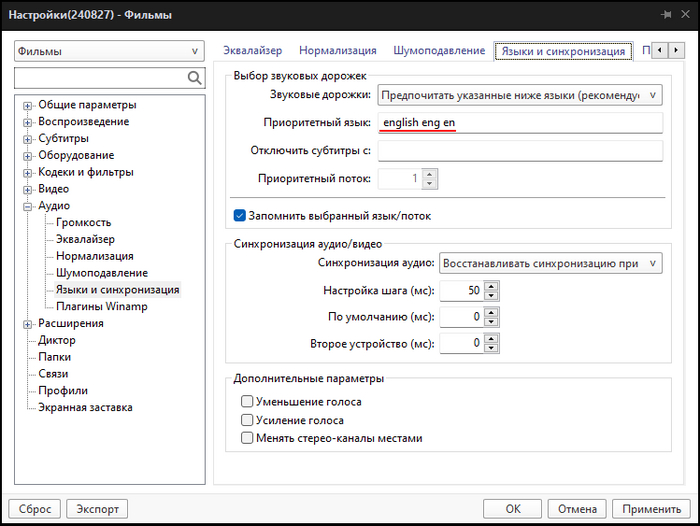Click the search magnifier icon
Image resolution: width=700 pixels, height=526 pixels.
click(195, 78)
